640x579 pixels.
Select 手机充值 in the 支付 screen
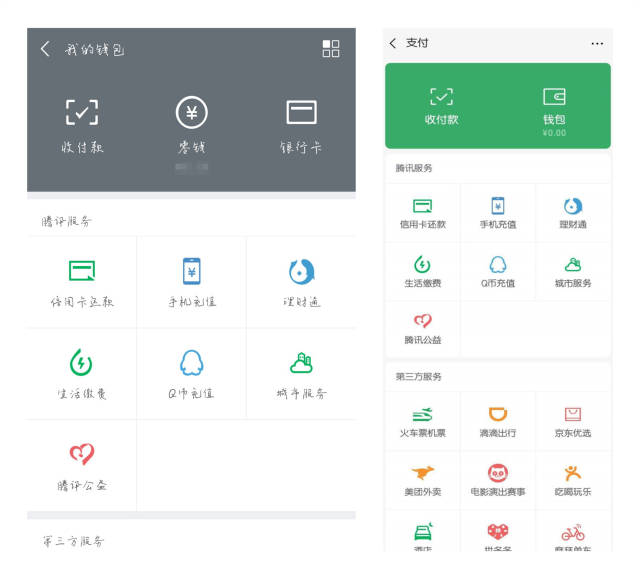(x=498, y=213)
